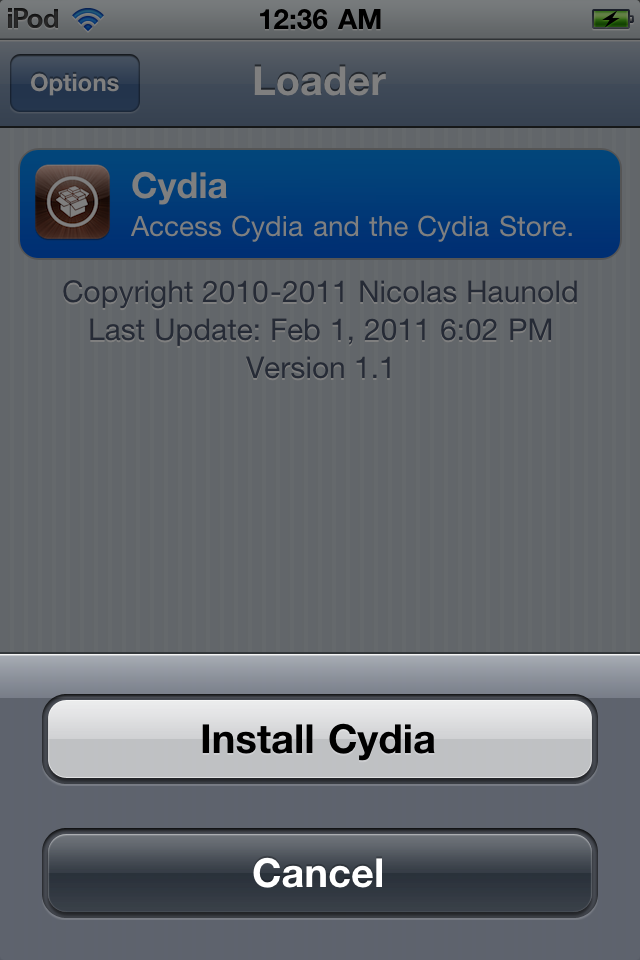This screenshot has height=960, width=640.
Task: Cancel the install action sheet
Action: click(320, 872)
